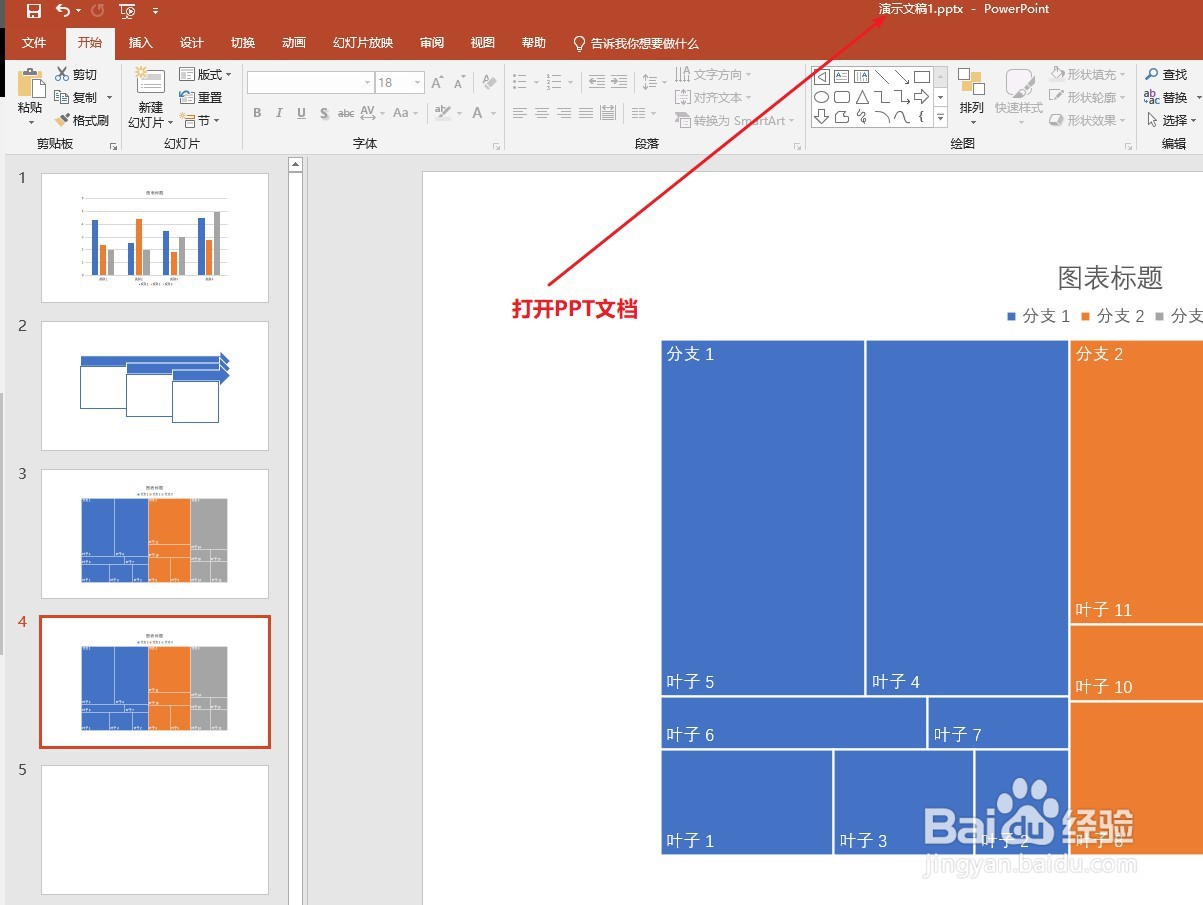Screen dimensions: 1203x905
Task: Expand the shapes gallery more arrow
Action: pyautogui.click(x=941, y=117)
